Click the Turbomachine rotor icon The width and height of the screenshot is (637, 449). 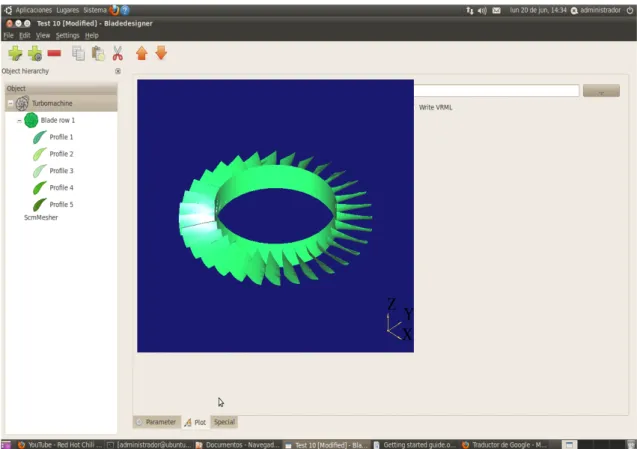coord(22,103)
